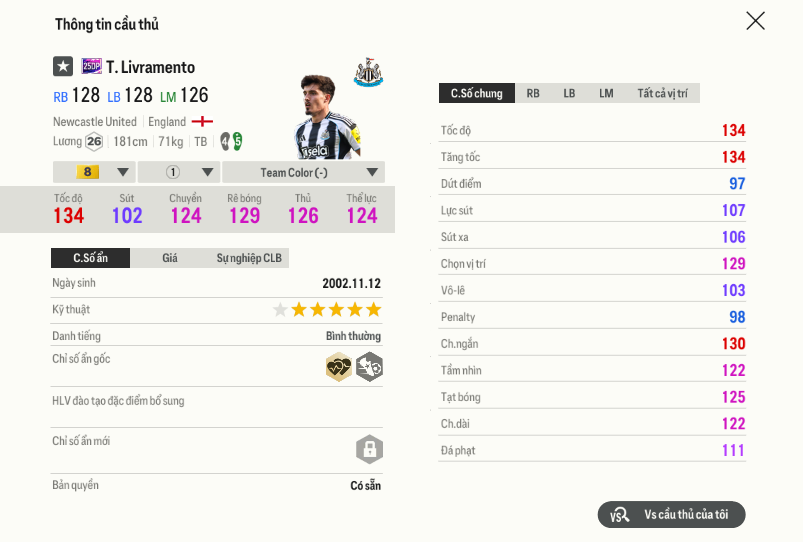This screenshot has width=803, height=542.
Task: Select the RB position stats tab
Action: point(533,93)
